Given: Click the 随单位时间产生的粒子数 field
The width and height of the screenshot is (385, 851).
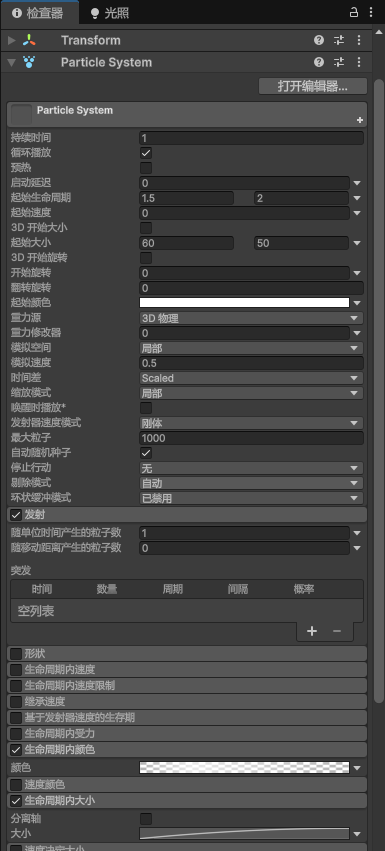Looking at the screenshot, I should coord(244,533).
